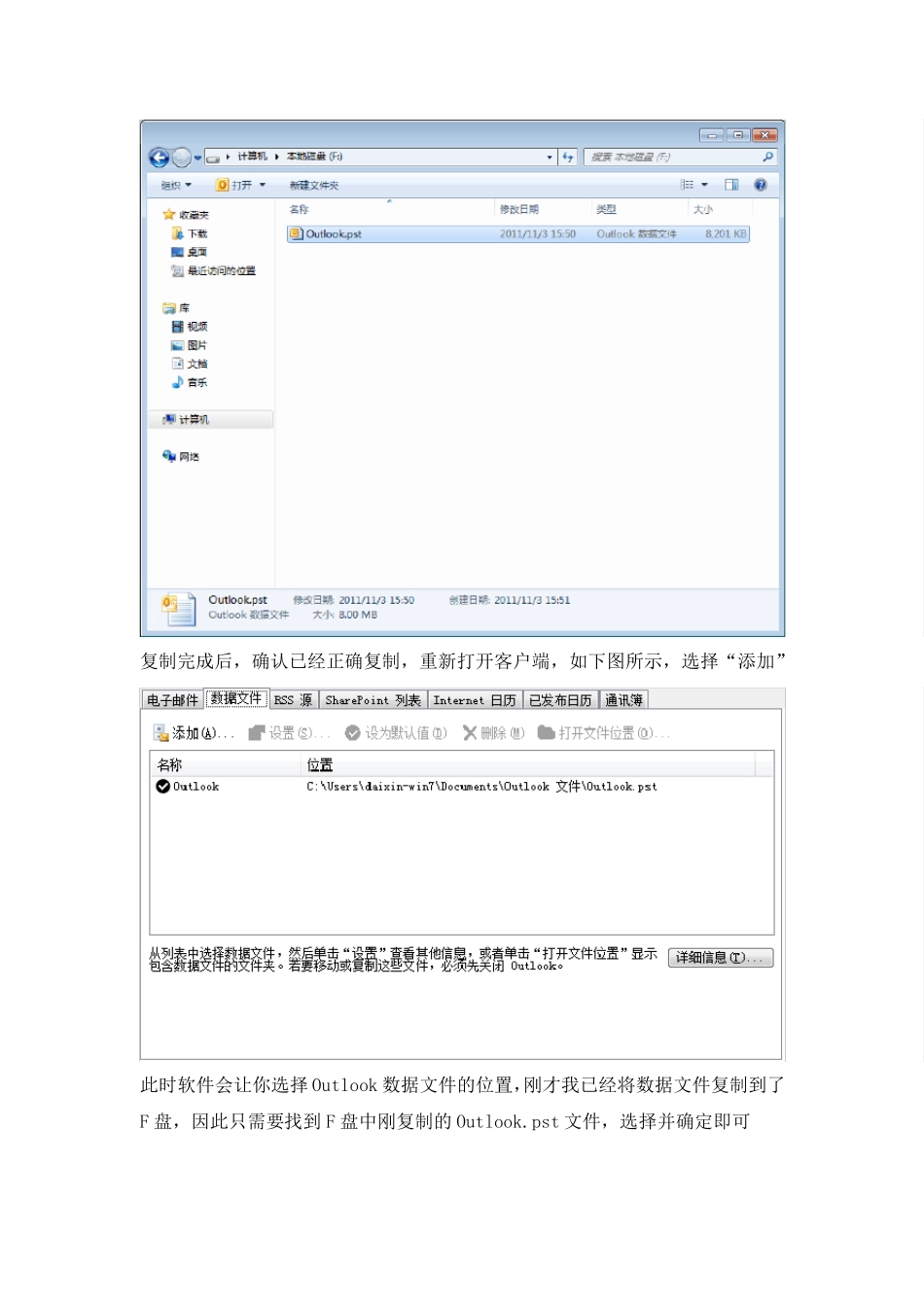Open the recent locations dropdown beside navigation arrows
The image size is (924, 1307).
click(x=197, y=158)
